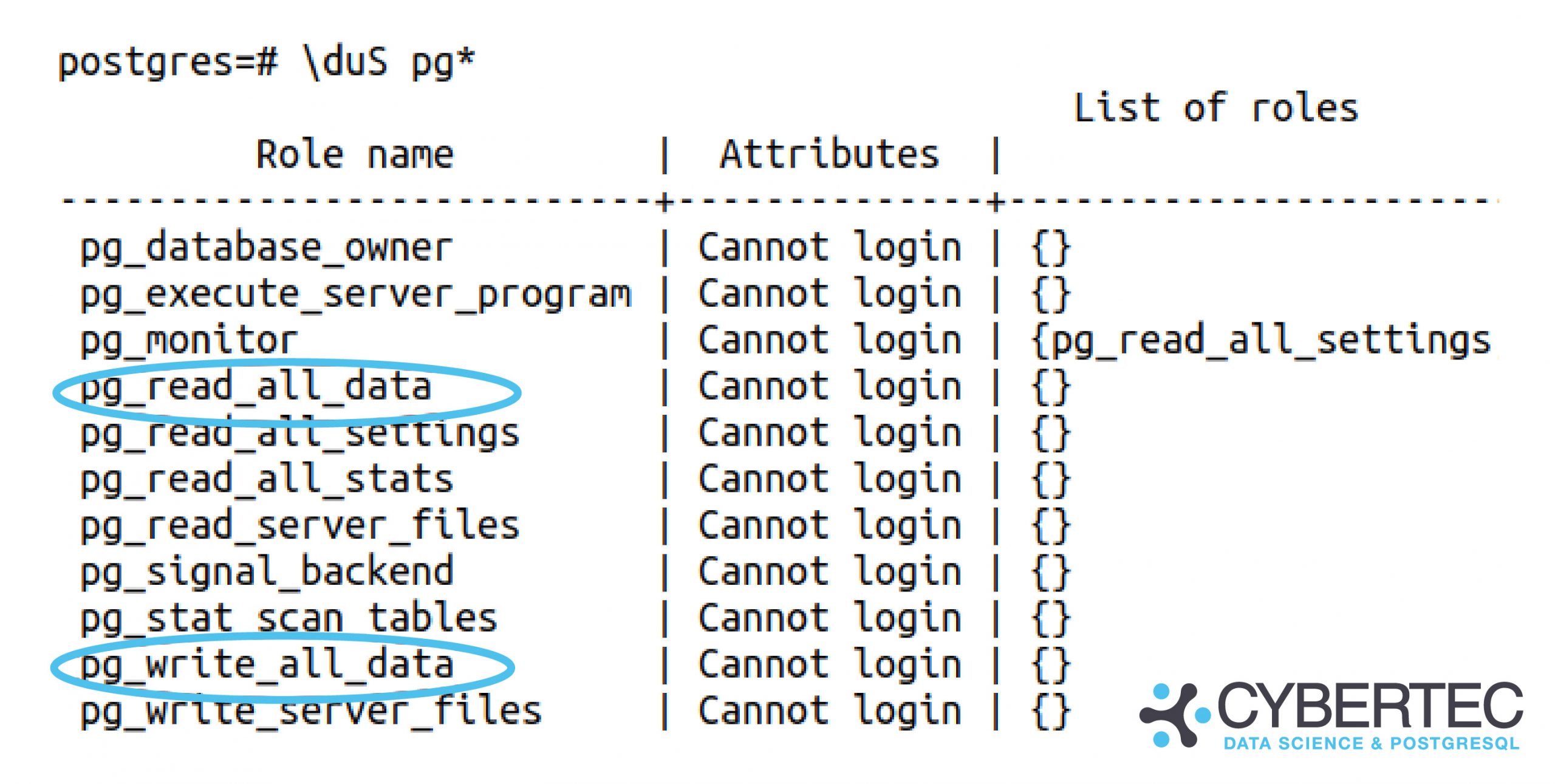Click the circled pg_read_all_data role

click(256, 387)
